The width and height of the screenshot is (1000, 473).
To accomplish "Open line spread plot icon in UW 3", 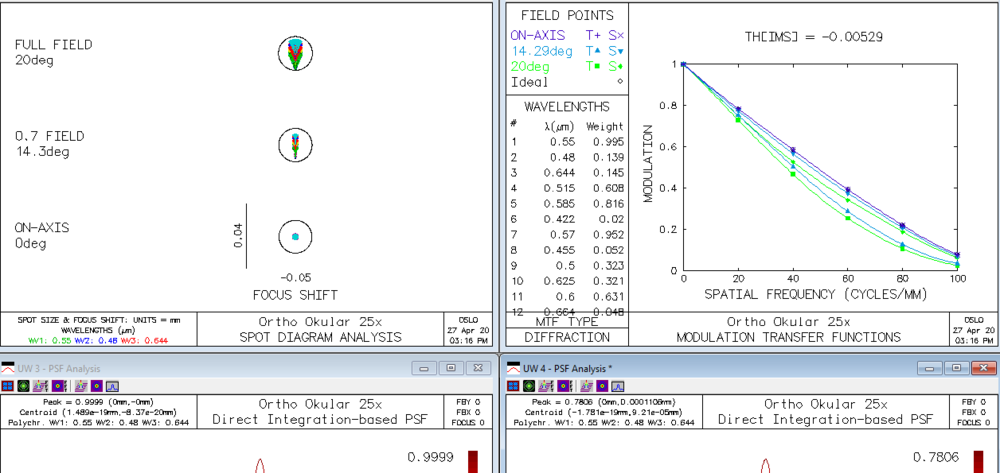I will click(x=112, y=386).
